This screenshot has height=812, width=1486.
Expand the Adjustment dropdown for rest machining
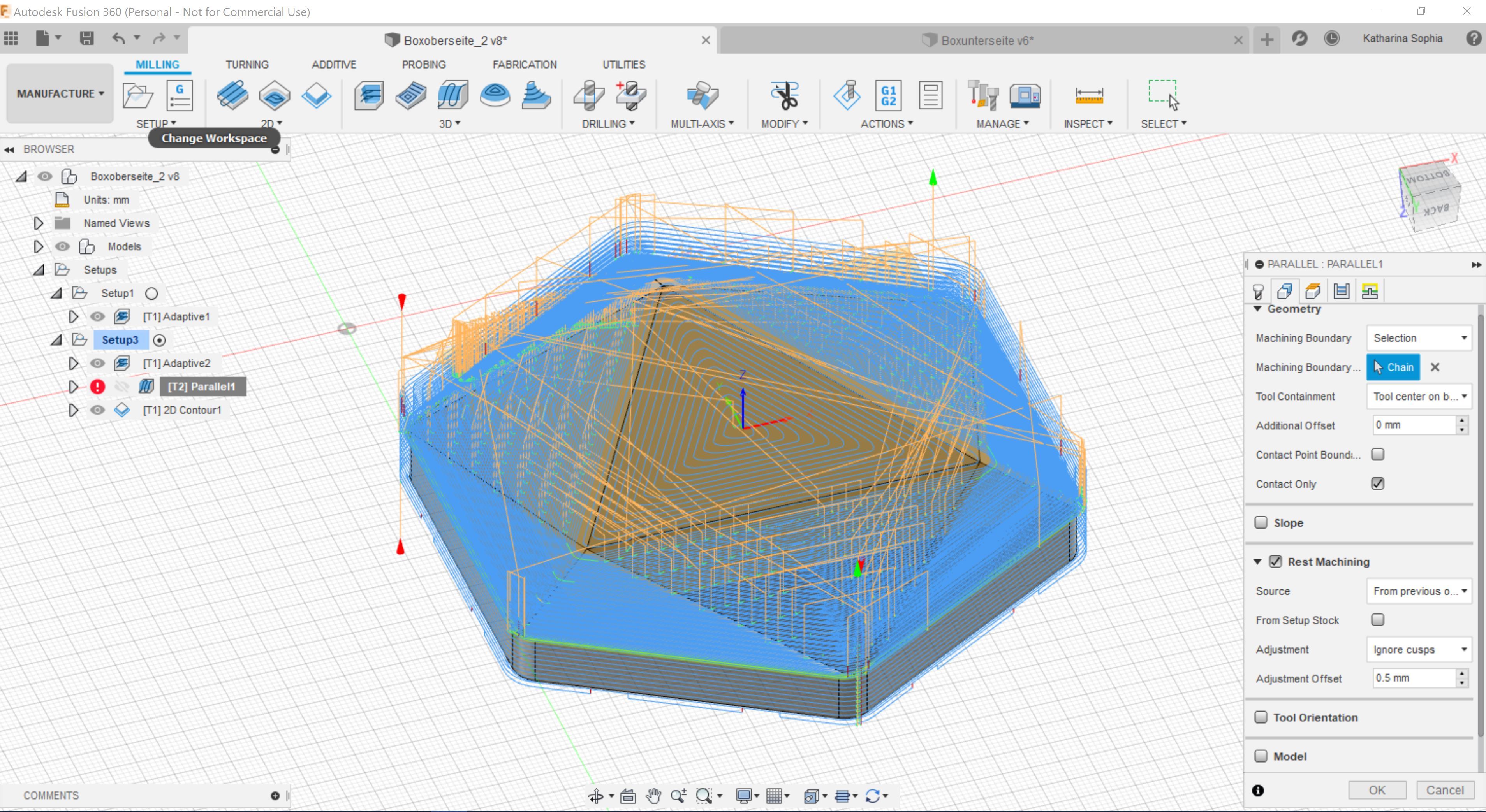click(x=1462, y=649)
